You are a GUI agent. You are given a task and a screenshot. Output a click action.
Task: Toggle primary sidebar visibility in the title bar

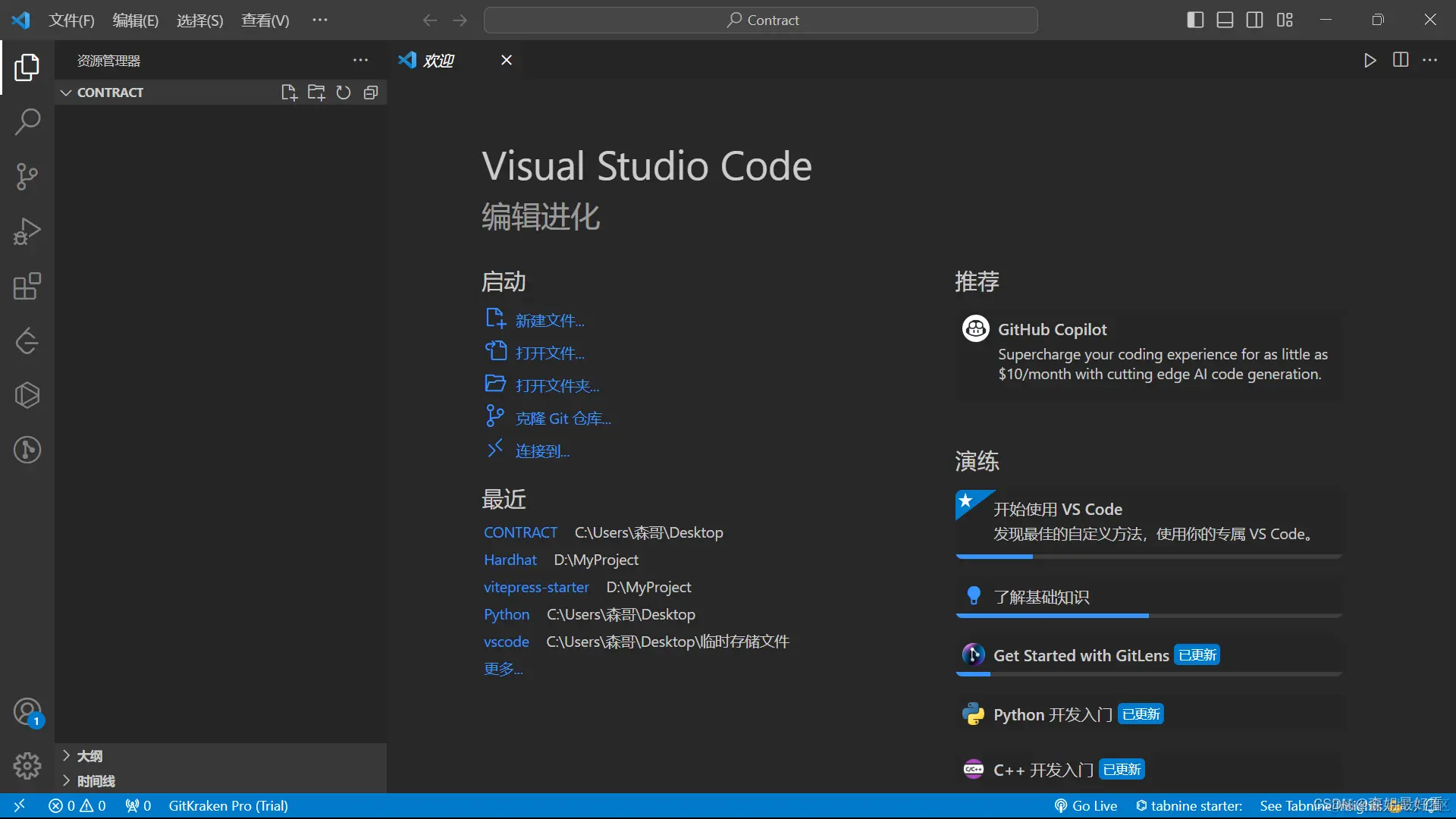[1195, 20]
